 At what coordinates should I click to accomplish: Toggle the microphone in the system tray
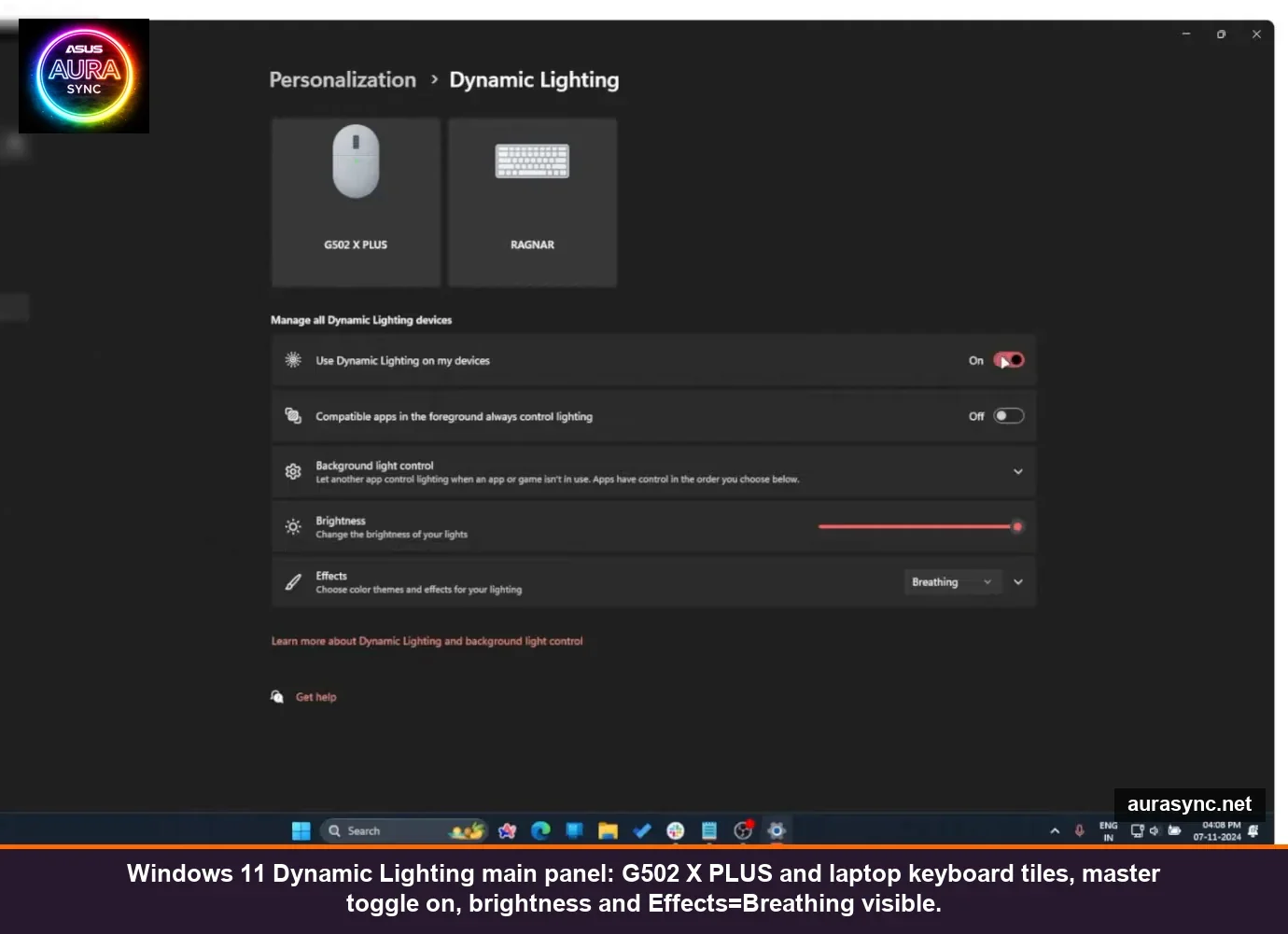click(1079, 830)
